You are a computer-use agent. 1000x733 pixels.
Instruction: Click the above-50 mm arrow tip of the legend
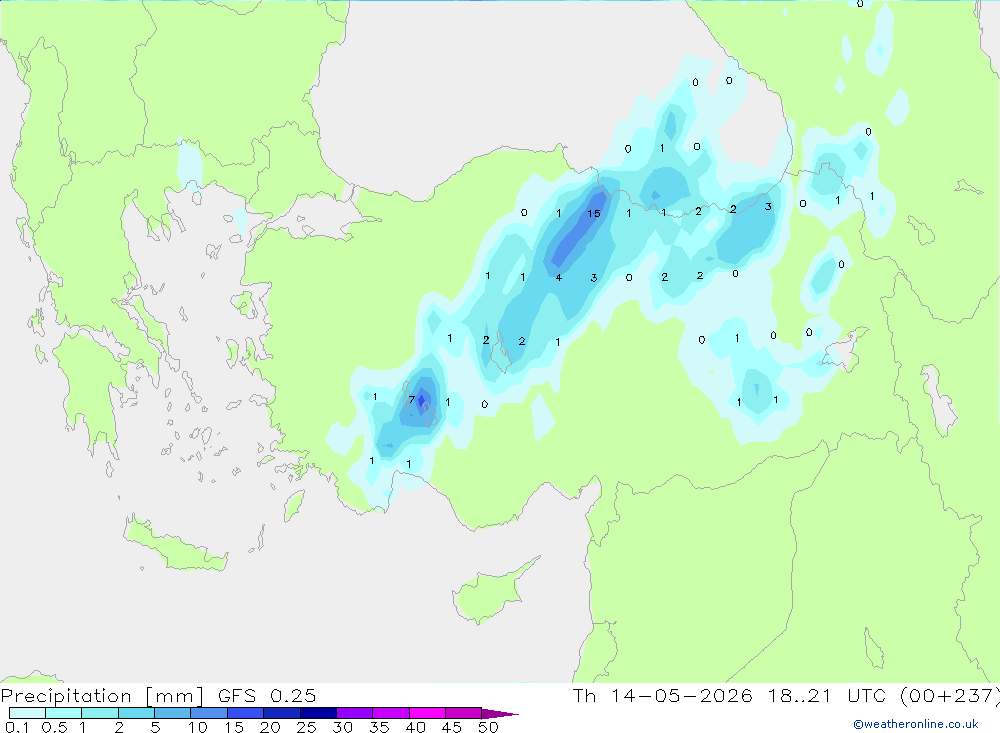[x=500, y=713]
